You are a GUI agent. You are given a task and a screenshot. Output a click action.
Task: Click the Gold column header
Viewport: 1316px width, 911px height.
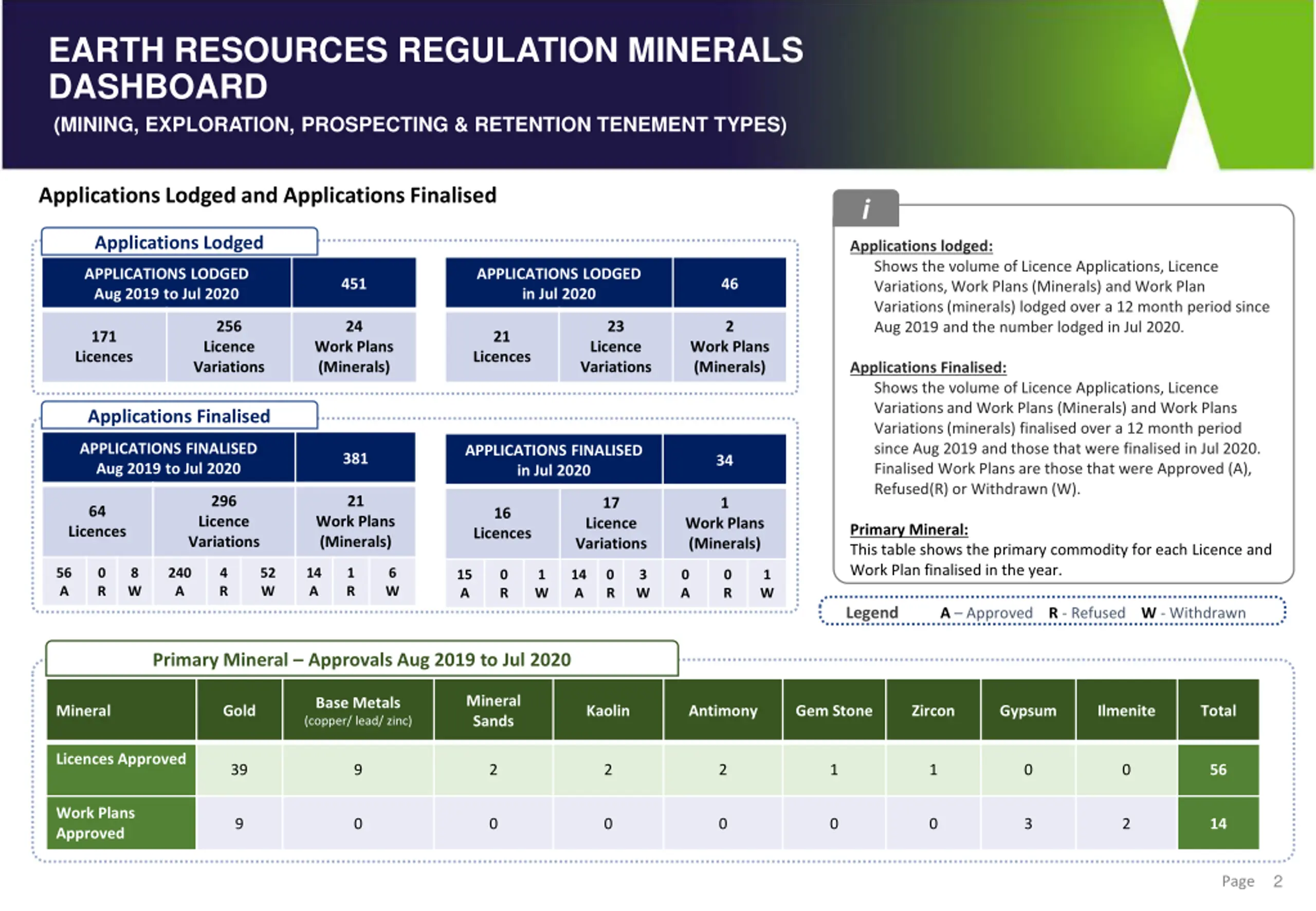pyautogui.click(x=239, y=710)
